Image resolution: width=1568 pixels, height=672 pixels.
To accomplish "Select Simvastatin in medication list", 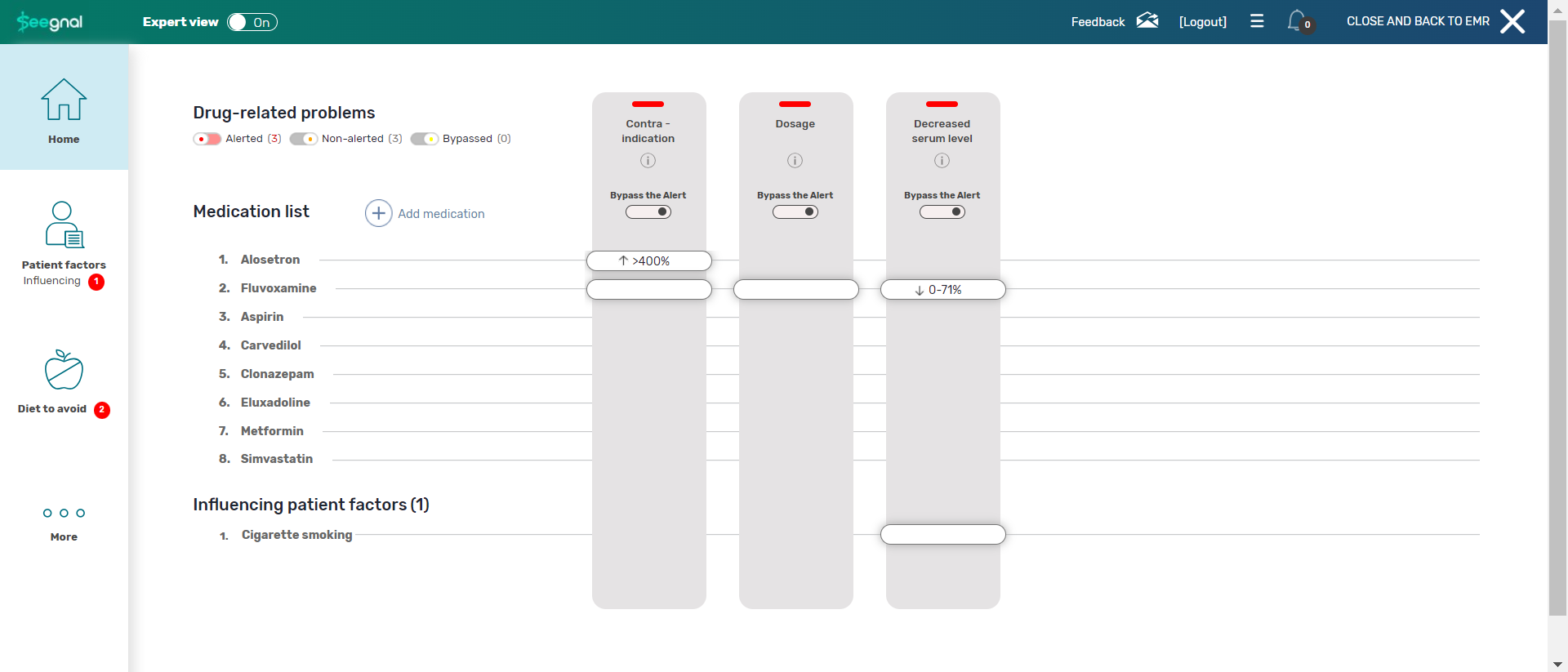I will (277, 459).
